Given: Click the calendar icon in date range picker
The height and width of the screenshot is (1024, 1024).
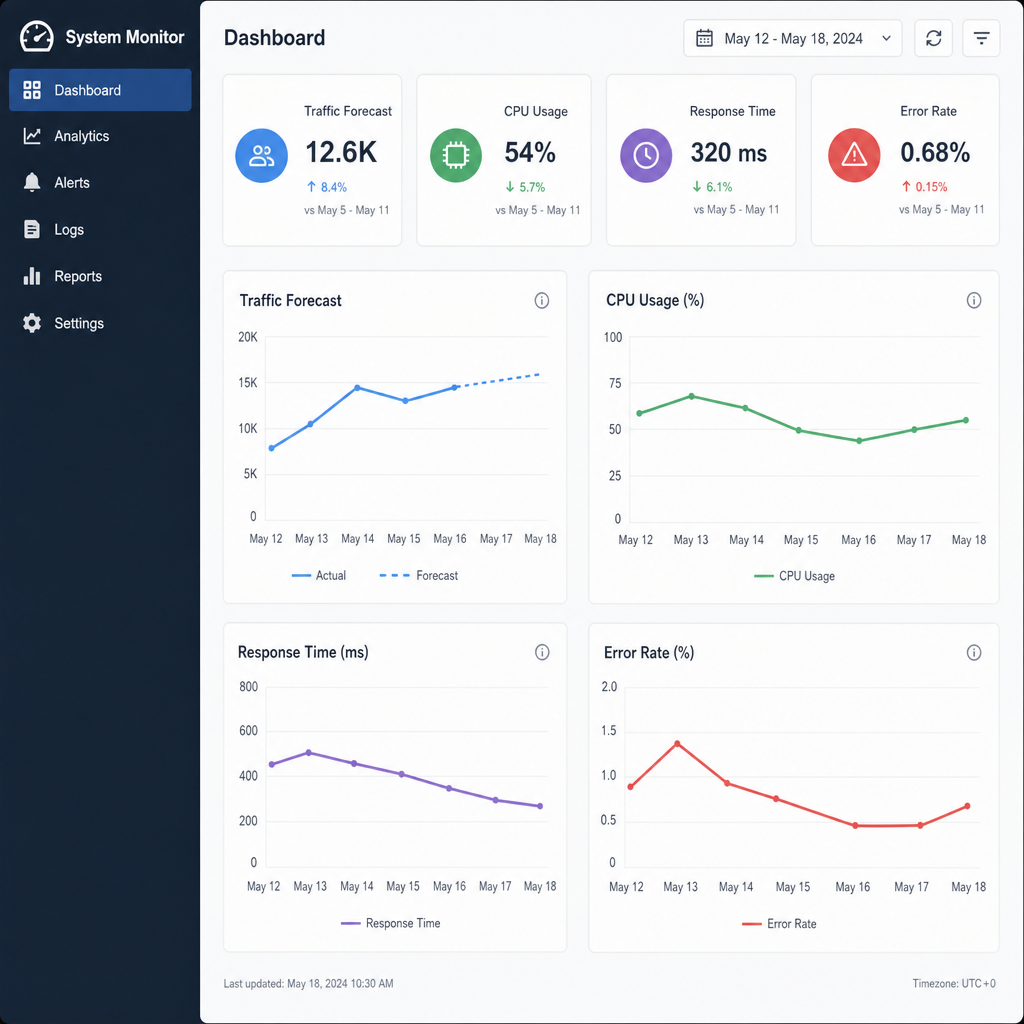Looking at the screenshot, I should (704, 39).
